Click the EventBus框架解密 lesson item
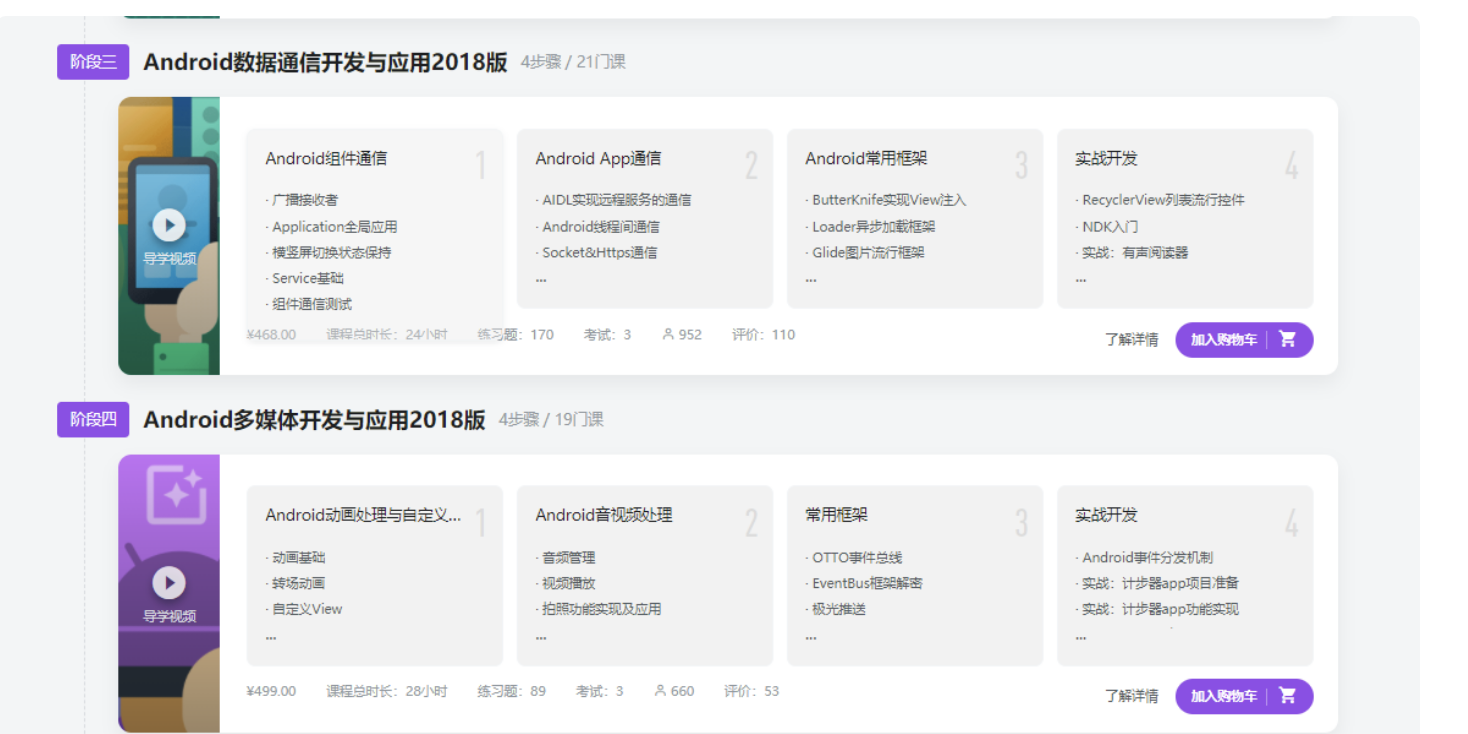1468x734 pixels. pos(864,583)
